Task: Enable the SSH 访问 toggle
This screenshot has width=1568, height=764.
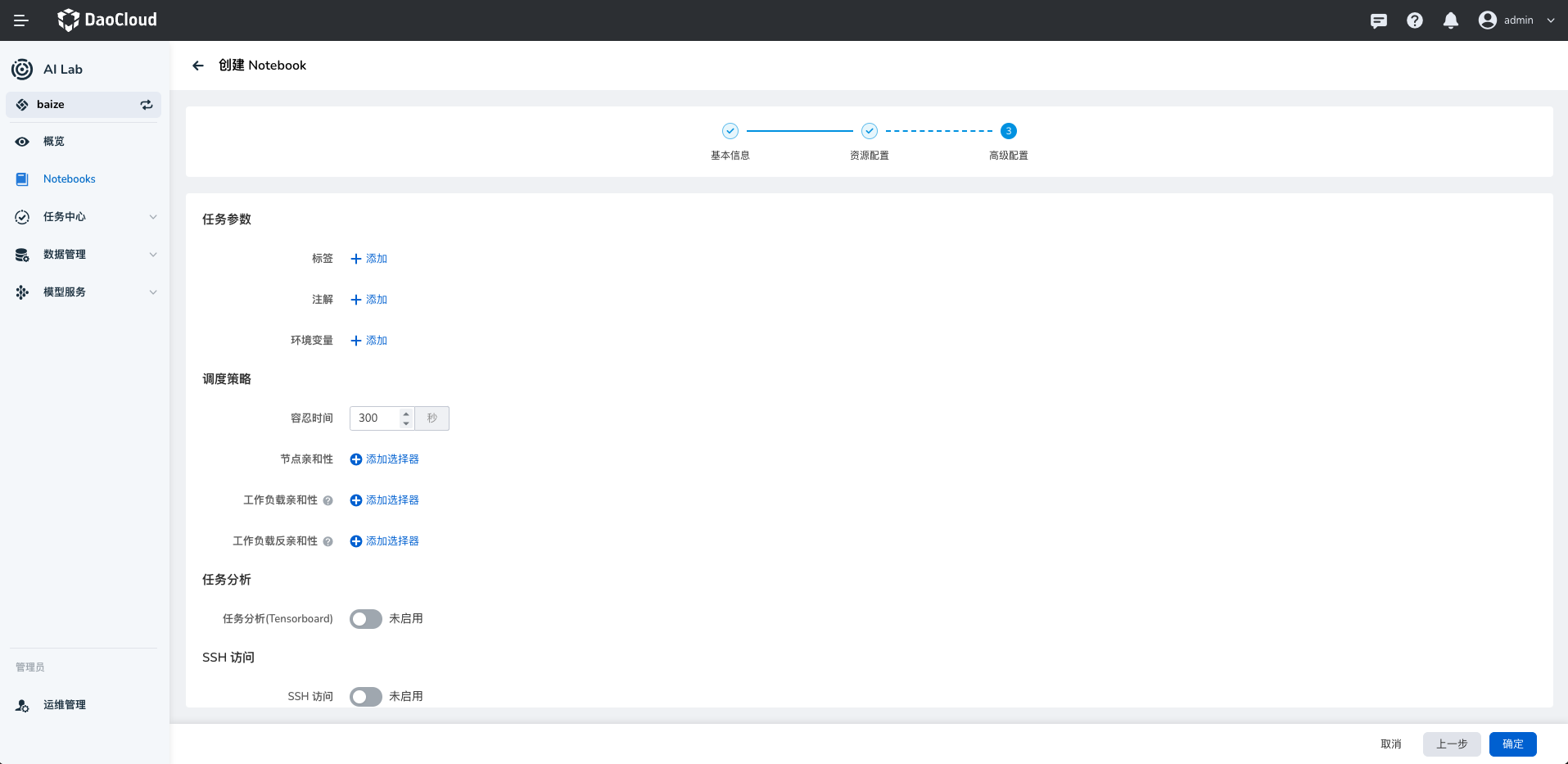Action: pyautogui.click(x=366, y=697)
